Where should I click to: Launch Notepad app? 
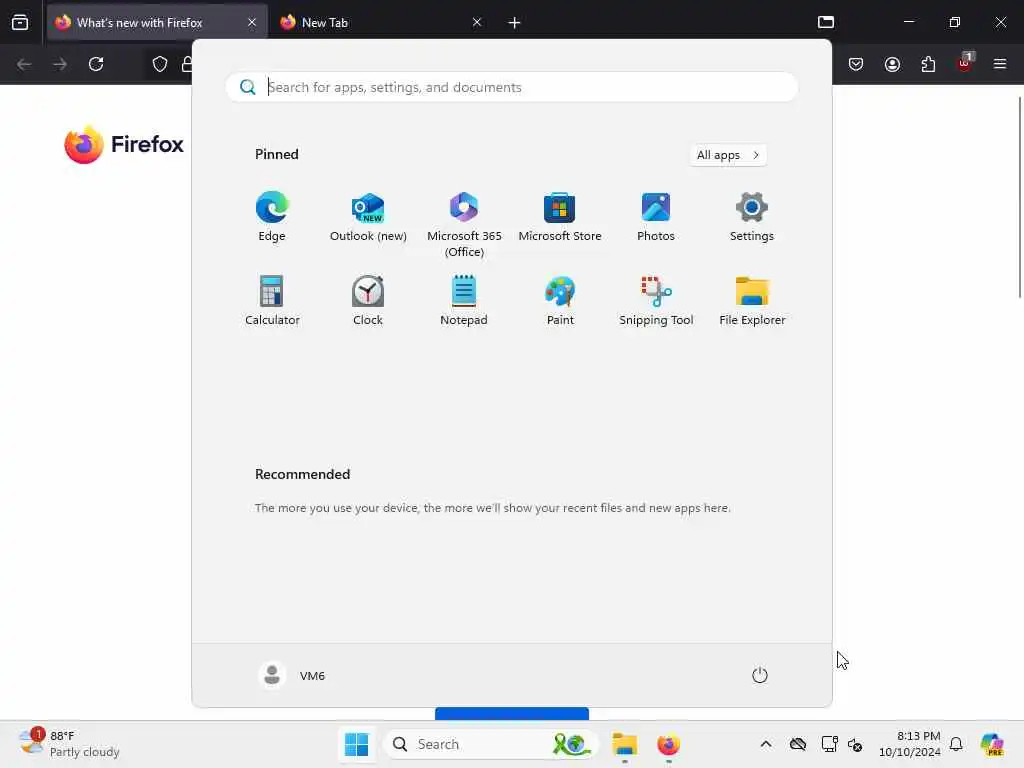[464, 300]
